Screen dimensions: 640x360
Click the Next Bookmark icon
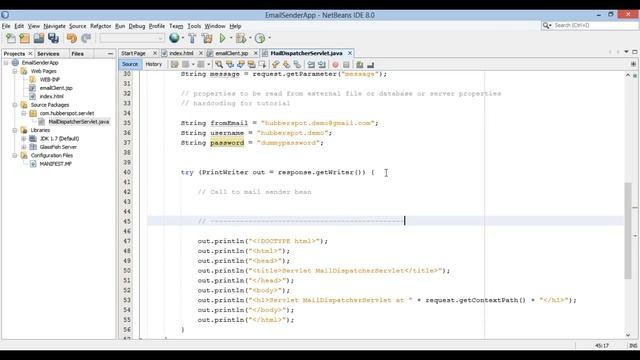(x=287, y=64)
